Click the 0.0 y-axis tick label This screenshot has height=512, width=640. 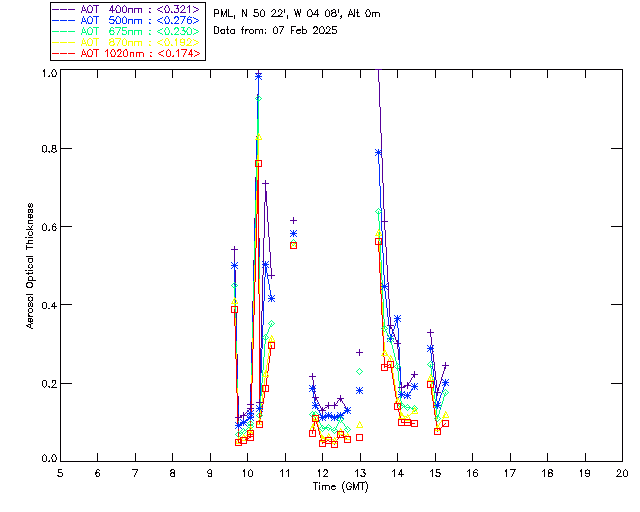coord(49,459)
